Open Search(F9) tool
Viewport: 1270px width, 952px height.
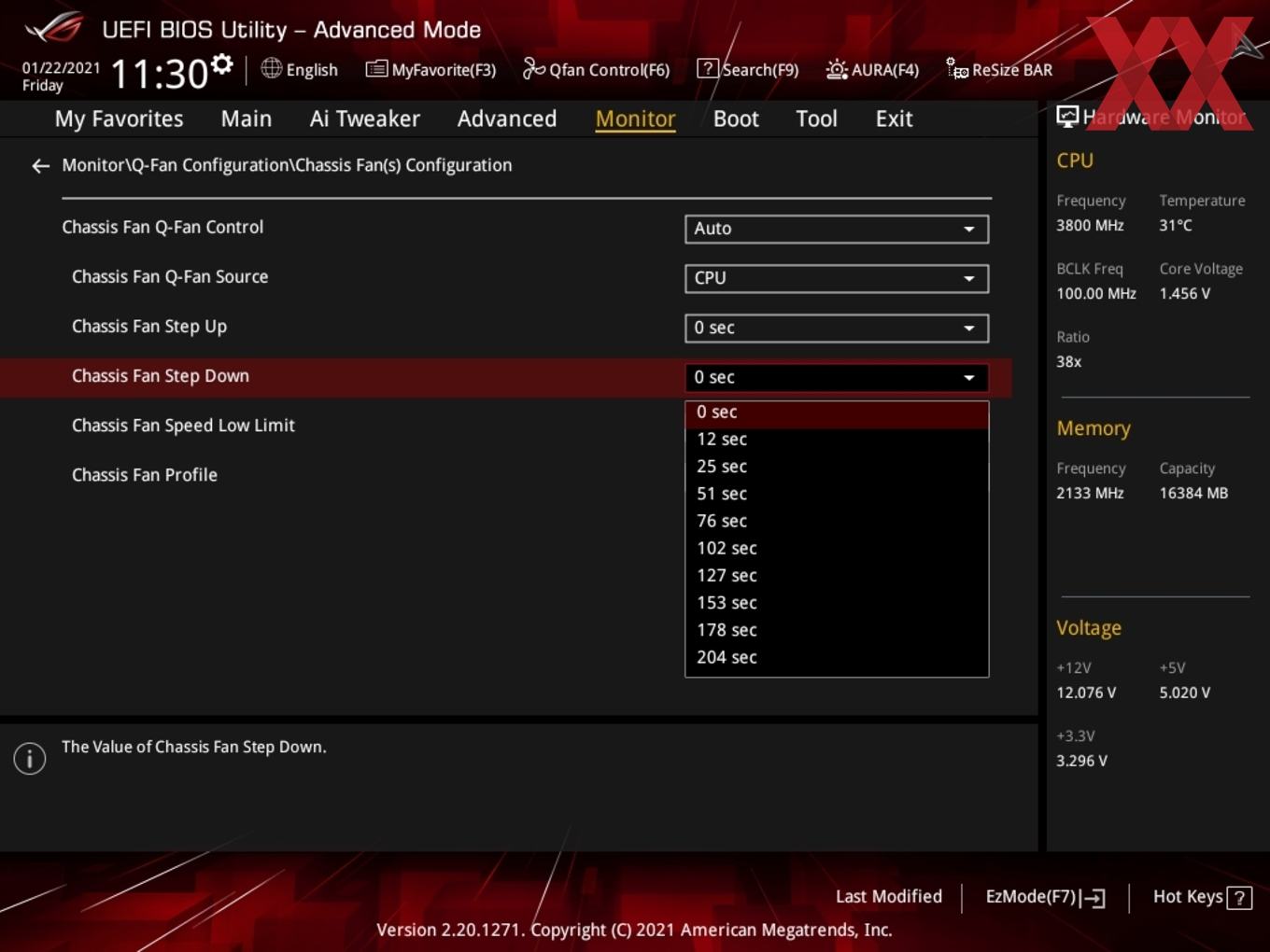(x=748, y=70)
